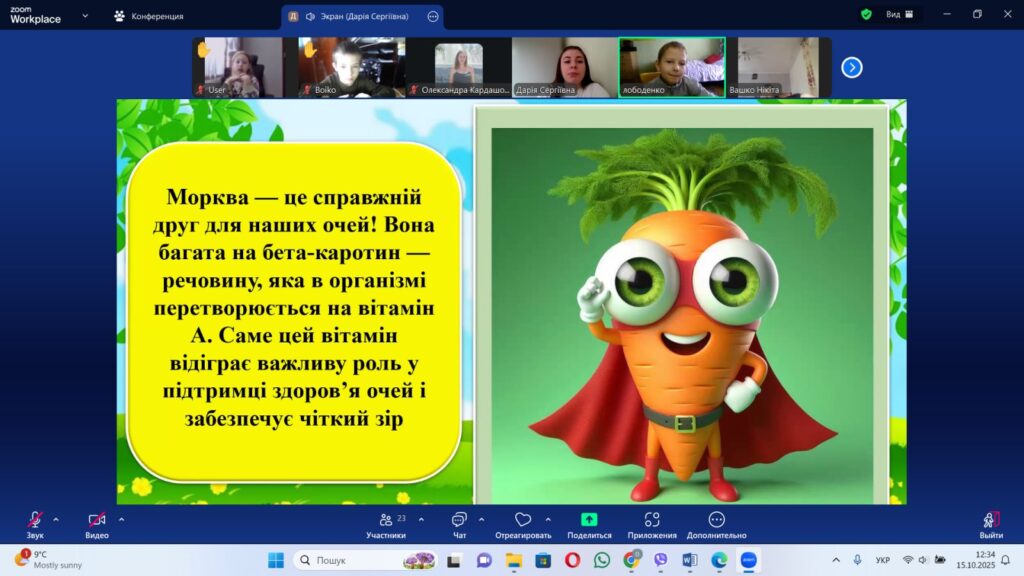Open the Отреагировать reactions menu
Image resolution: width=1024 pixels, height=576 pixels.
[x=523, y=524]
